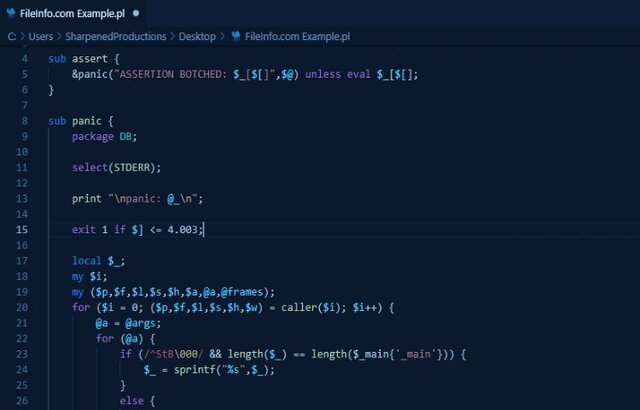Click closing brace on line 25

click(x=122, y=386)
